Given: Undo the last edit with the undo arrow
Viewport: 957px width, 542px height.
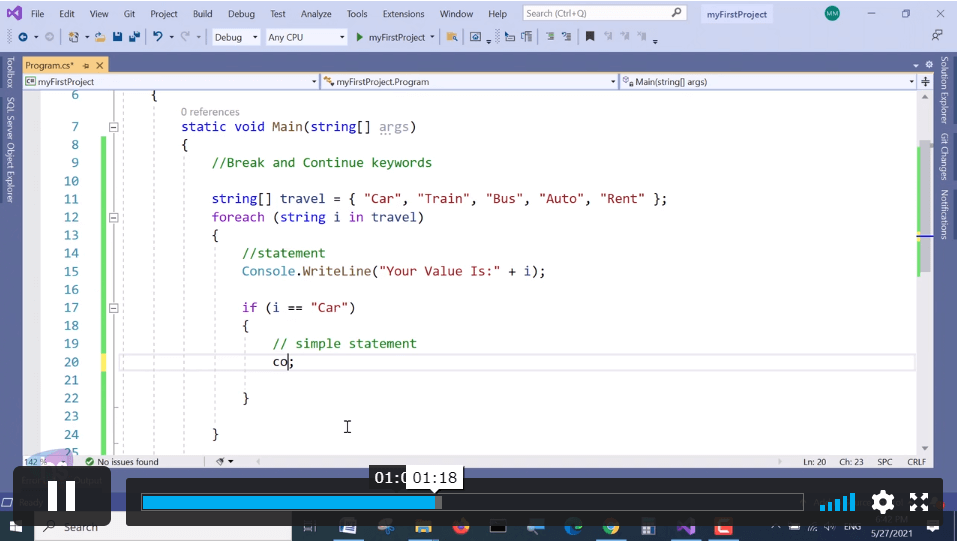Looking at the screenshot, I should pyautogui.click(x=157, y=37).
